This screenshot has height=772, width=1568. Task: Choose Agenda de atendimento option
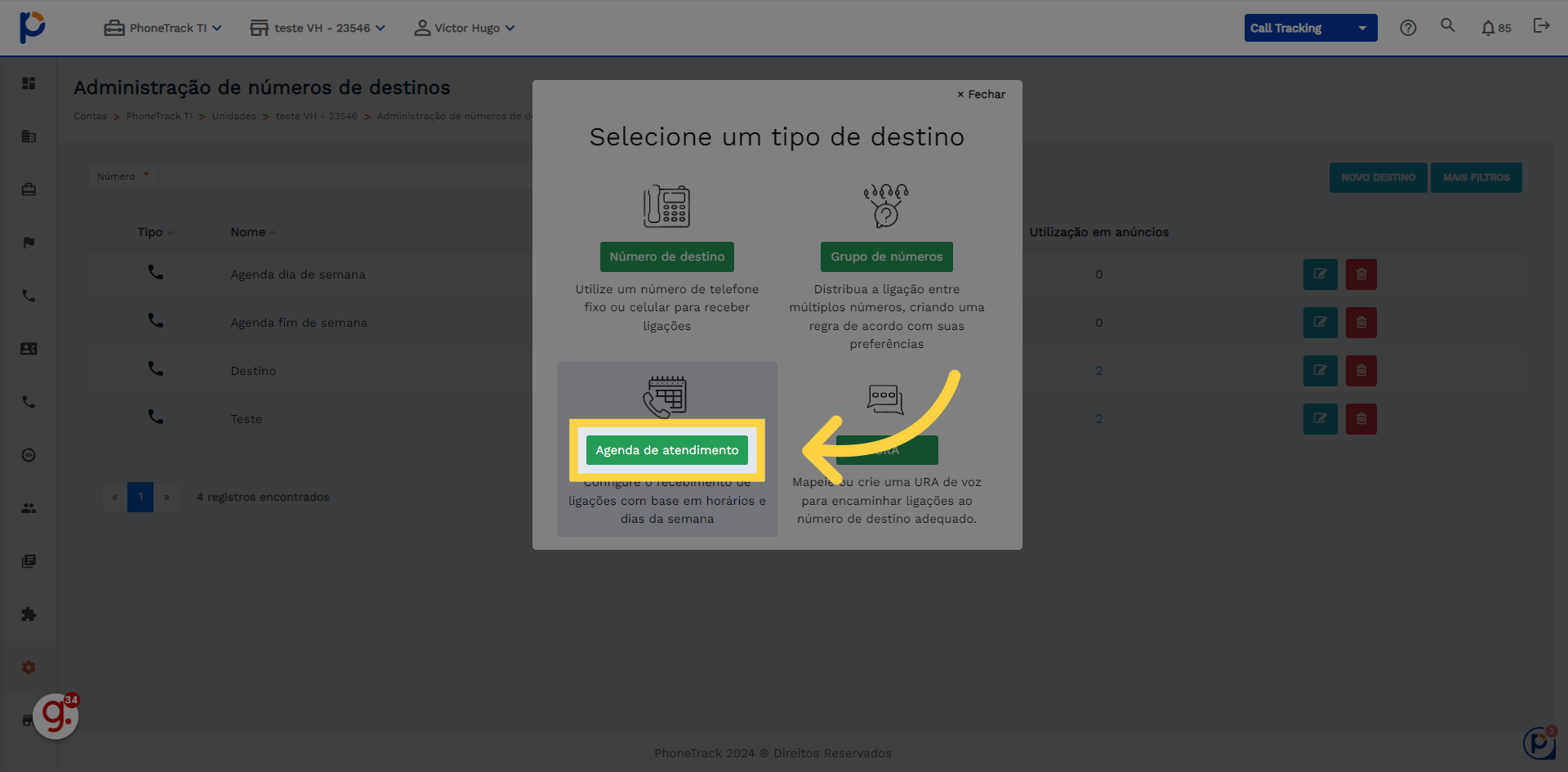[x=666, y=450]
